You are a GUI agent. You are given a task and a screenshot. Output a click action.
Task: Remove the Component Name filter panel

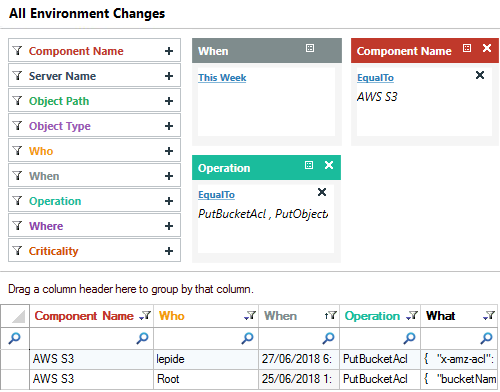(x=487, y=48)
